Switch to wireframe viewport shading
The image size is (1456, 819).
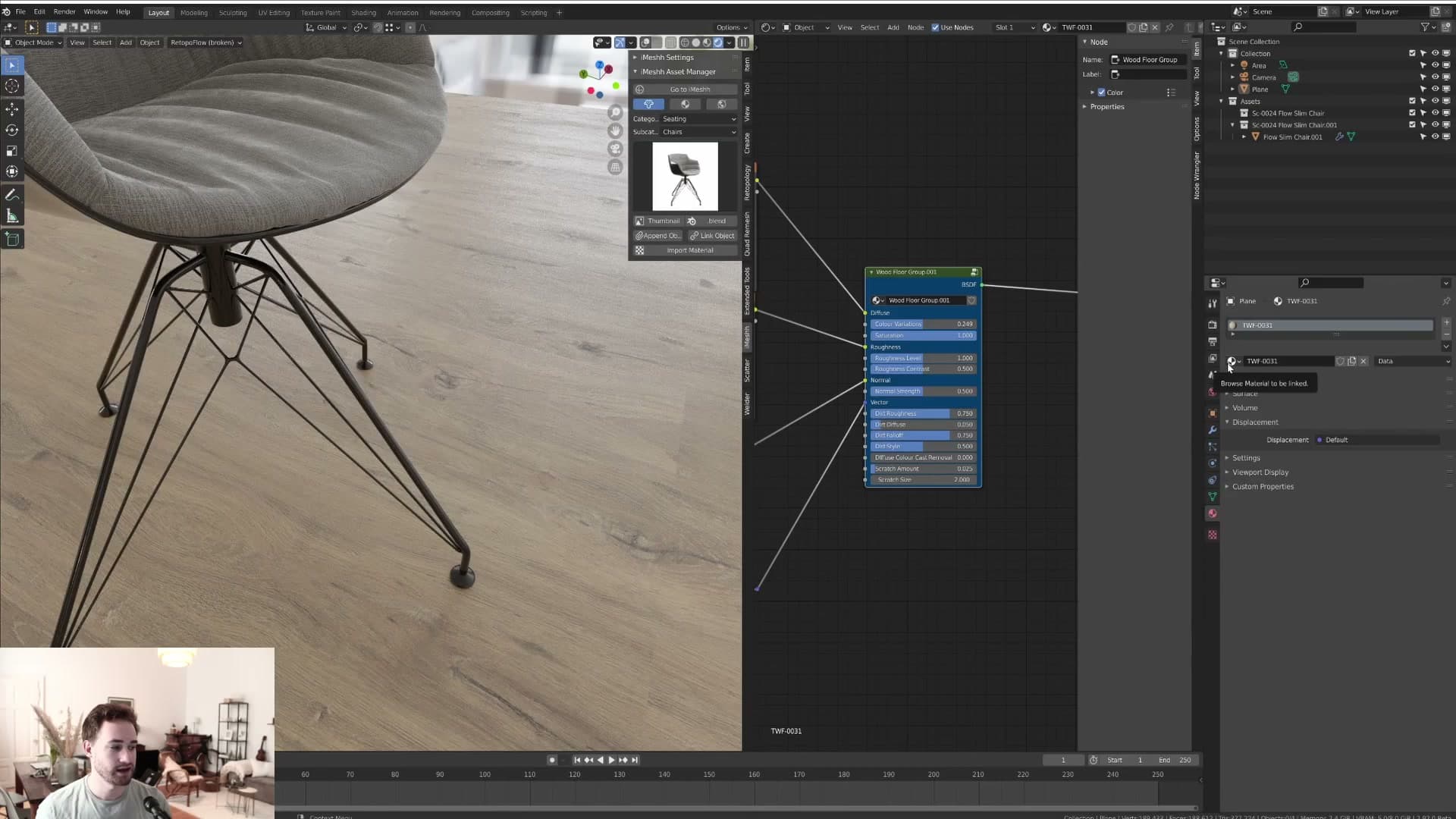685,42
